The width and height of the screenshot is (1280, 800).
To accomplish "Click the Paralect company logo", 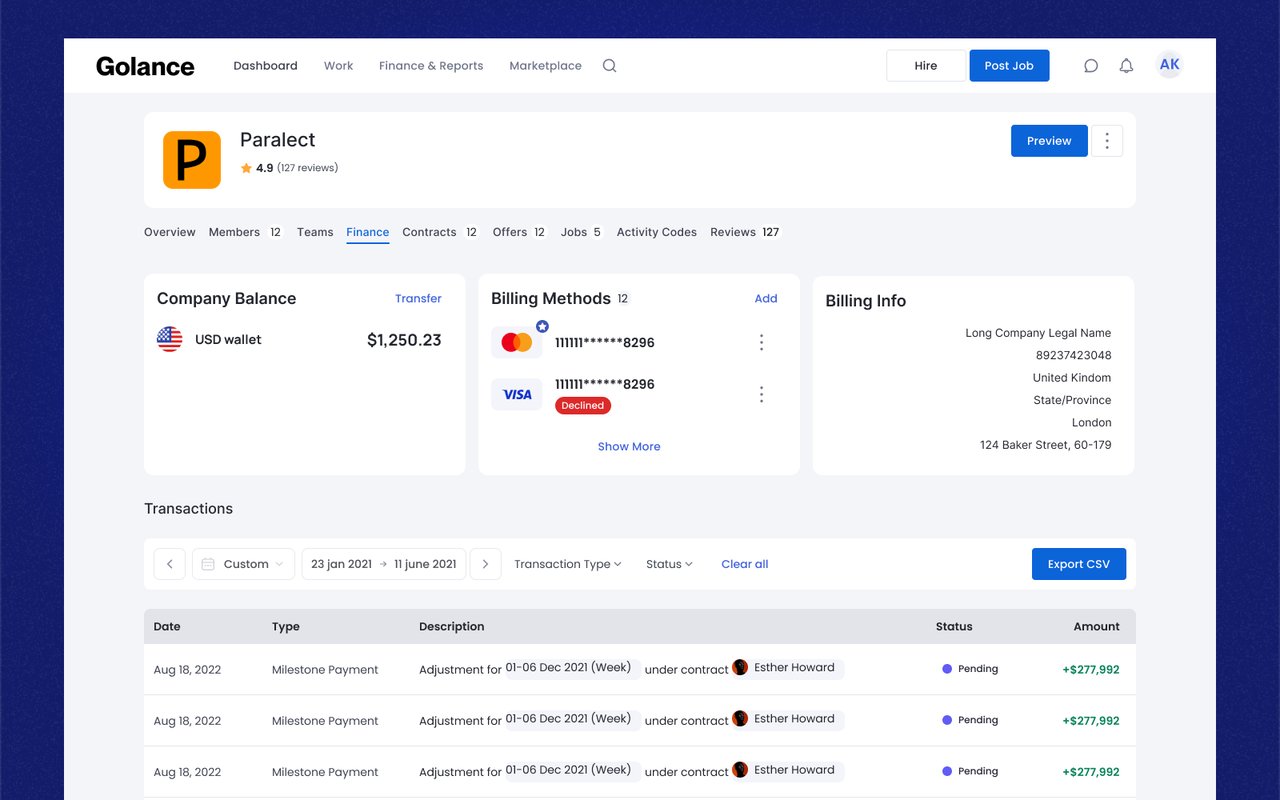I will click(192, 160).
